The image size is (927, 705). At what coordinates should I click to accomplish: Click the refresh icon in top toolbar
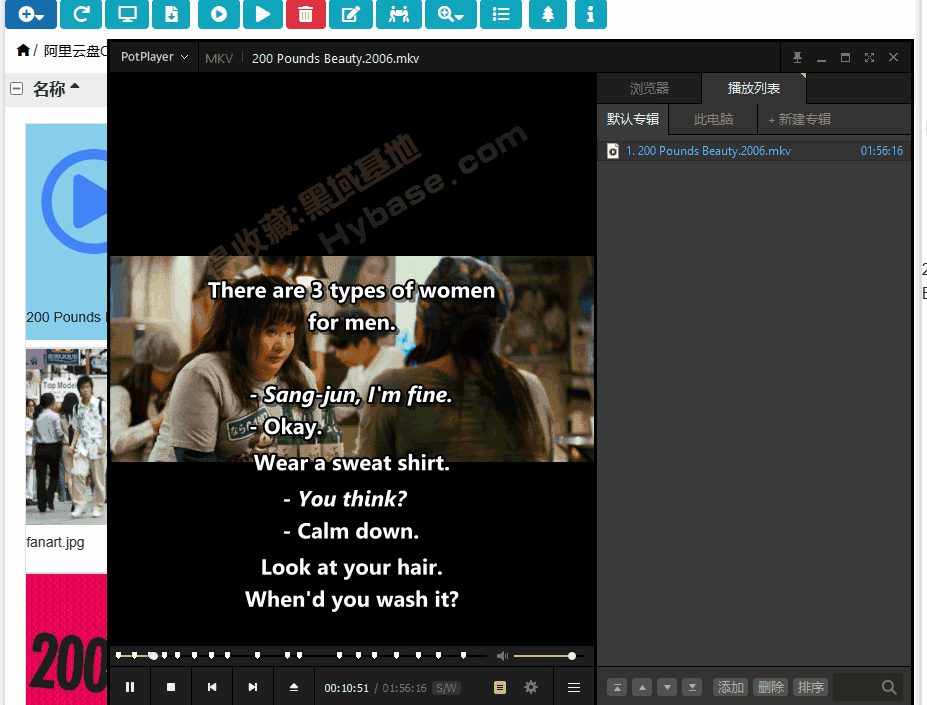81,14
